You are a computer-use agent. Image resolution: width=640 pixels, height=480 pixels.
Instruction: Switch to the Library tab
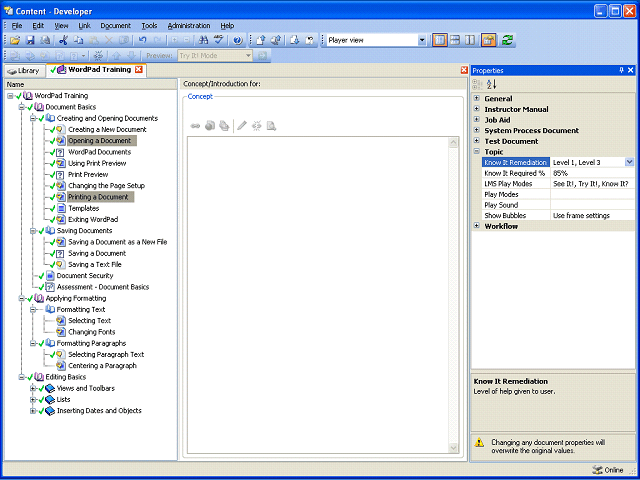tap(24, 71)
